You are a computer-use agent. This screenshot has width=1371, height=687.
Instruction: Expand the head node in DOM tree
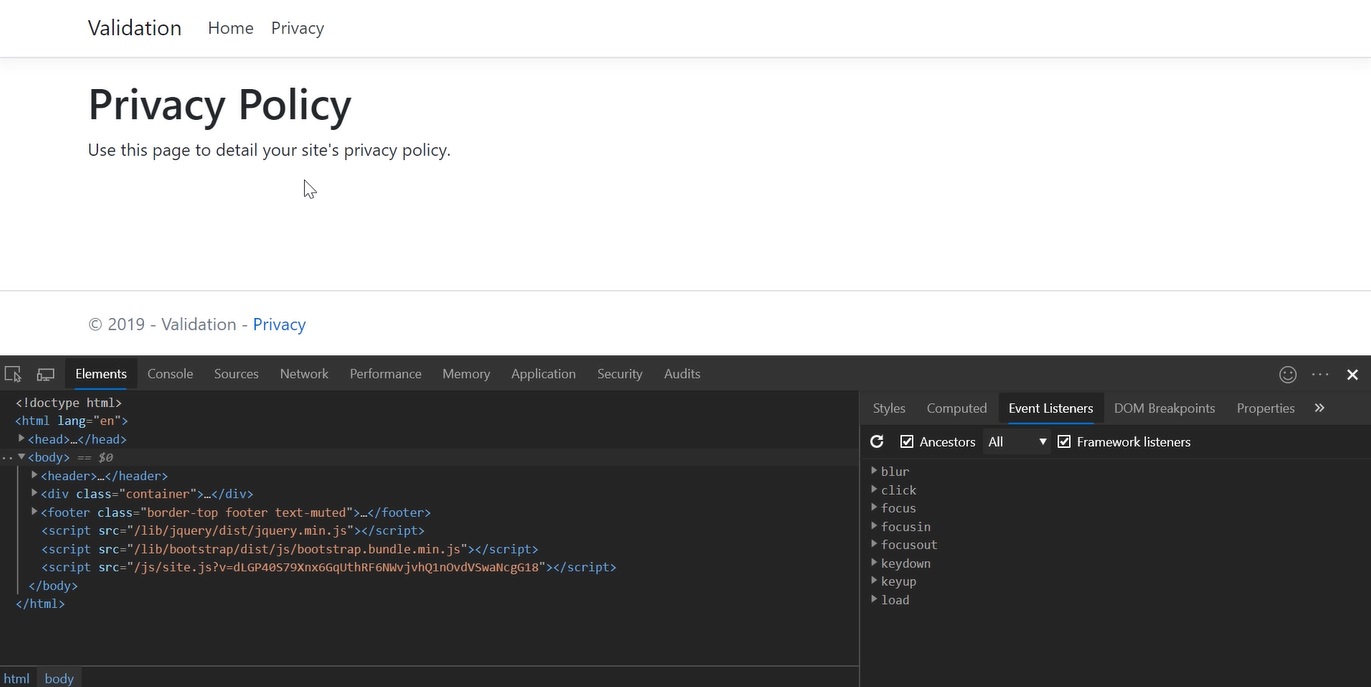pos(21,439)
